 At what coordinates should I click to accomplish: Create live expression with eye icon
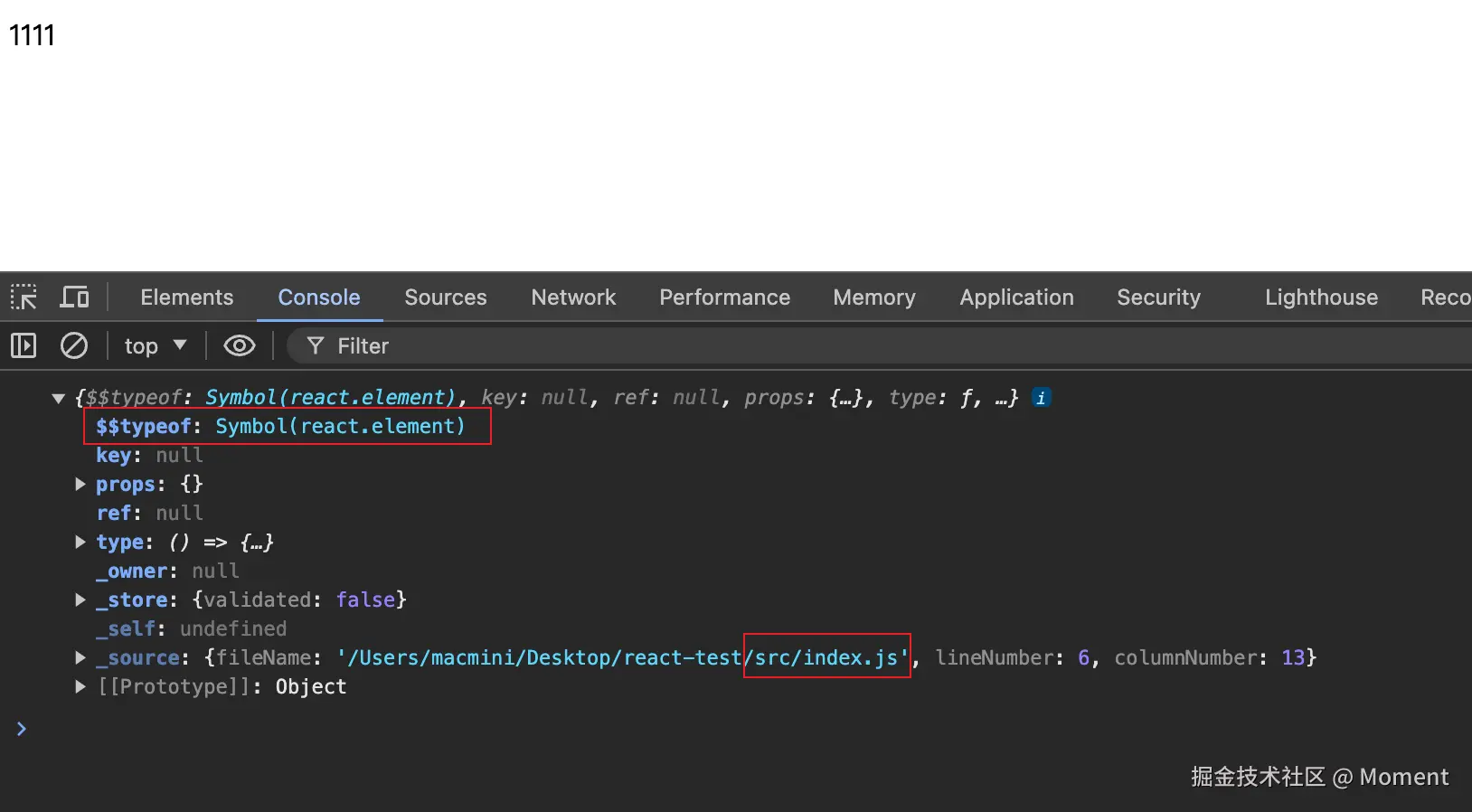[x=240, y=345]
